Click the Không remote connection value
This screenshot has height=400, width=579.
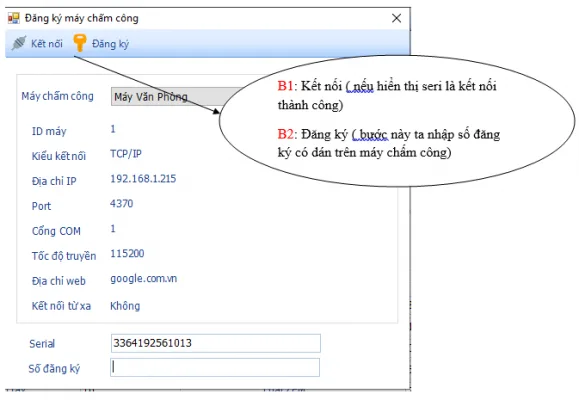[x=125, y=306]
